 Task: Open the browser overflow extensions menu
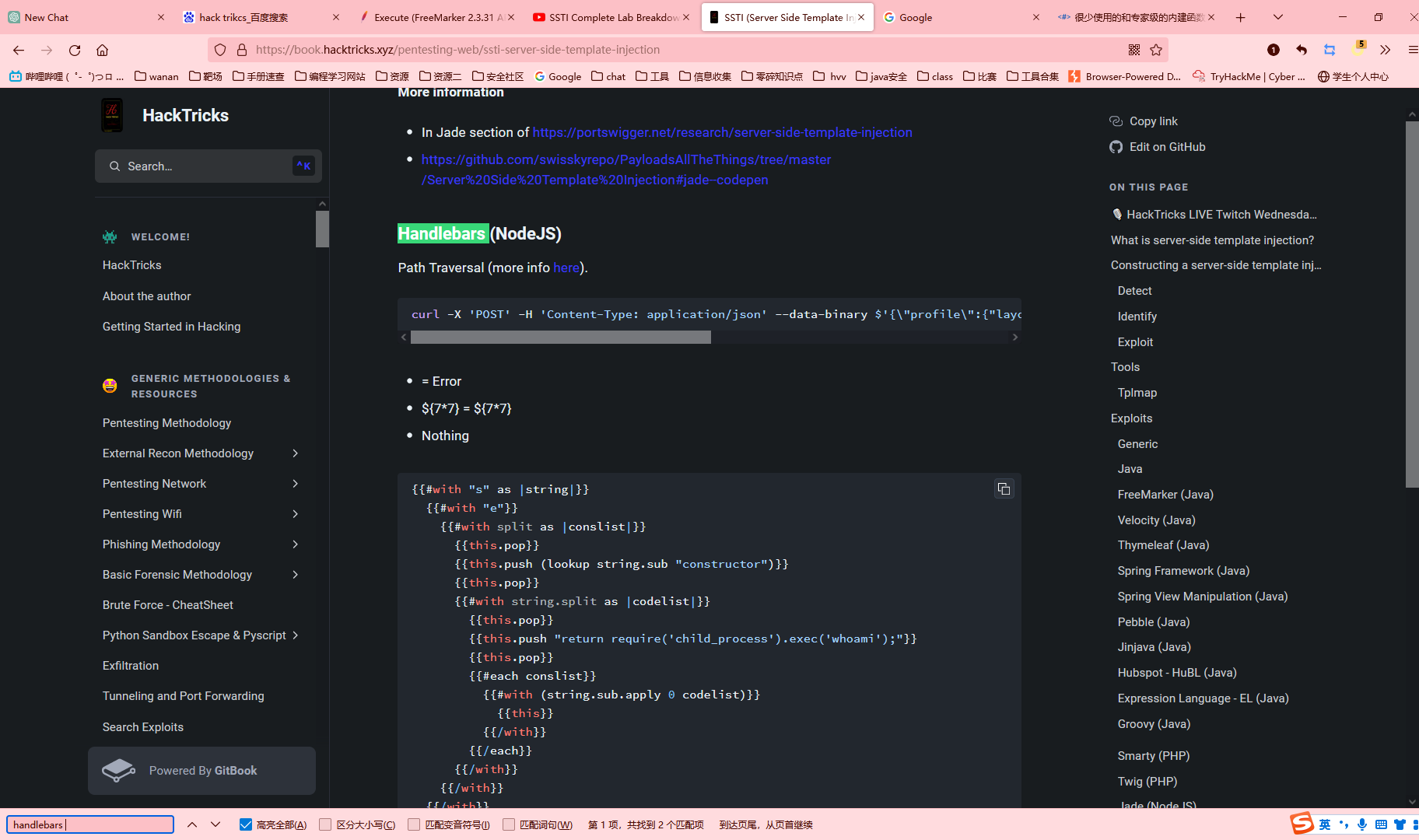(1385, 50)
